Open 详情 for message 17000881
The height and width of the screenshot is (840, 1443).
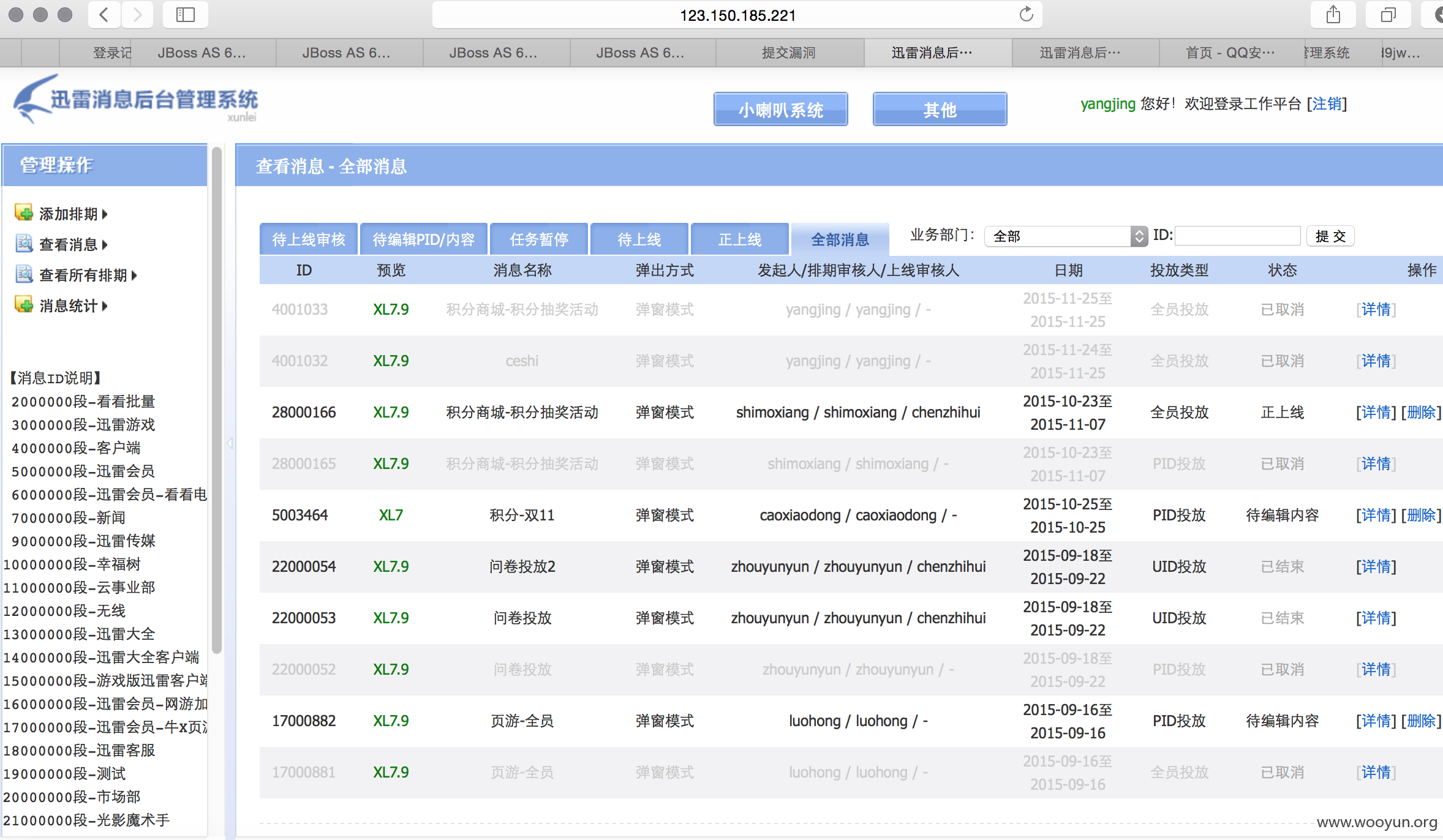tap(1376, 772)
